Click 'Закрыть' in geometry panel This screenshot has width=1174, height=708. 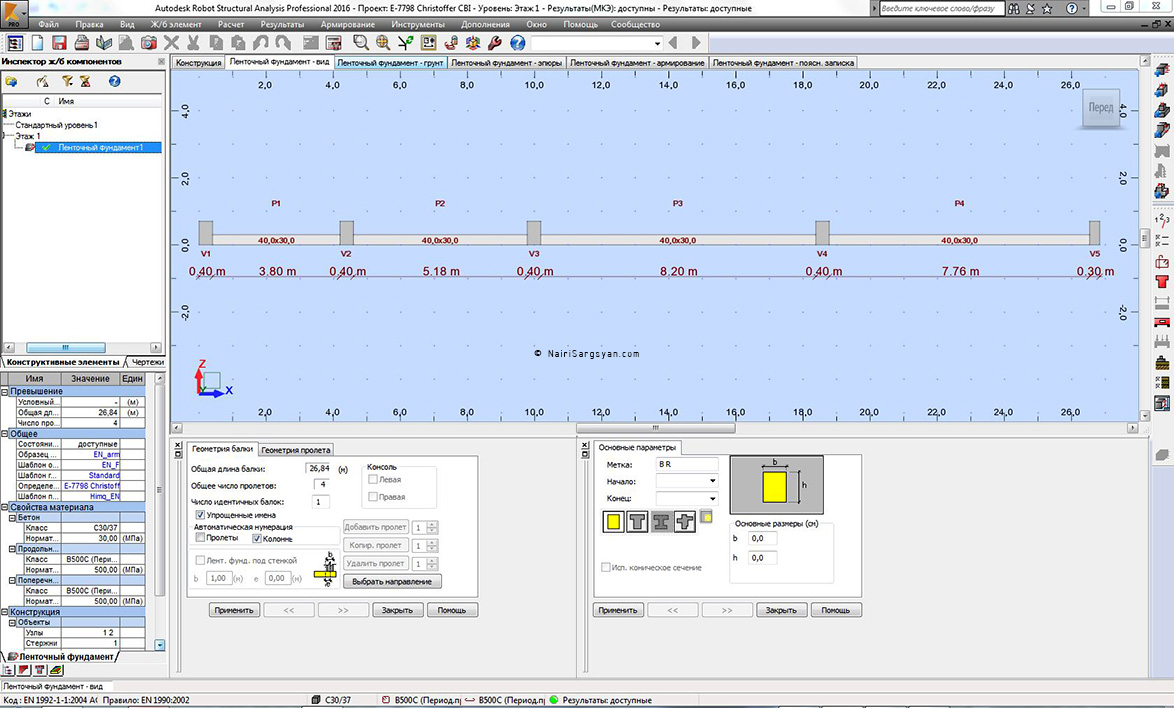pyautogui.click(x=398, y=610)
